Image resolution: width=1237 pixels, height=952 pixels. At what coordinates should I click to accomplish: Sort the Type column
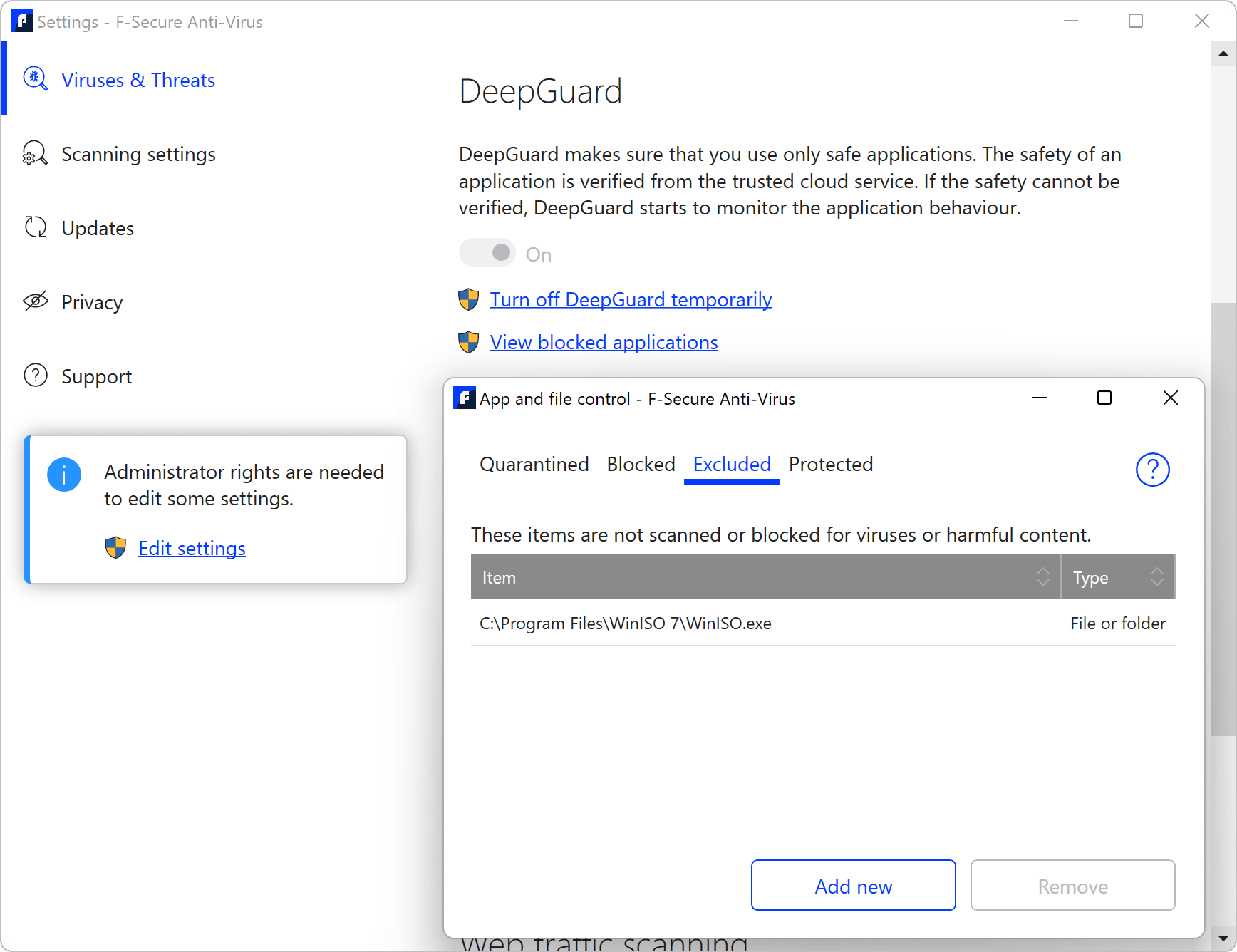1156,577
